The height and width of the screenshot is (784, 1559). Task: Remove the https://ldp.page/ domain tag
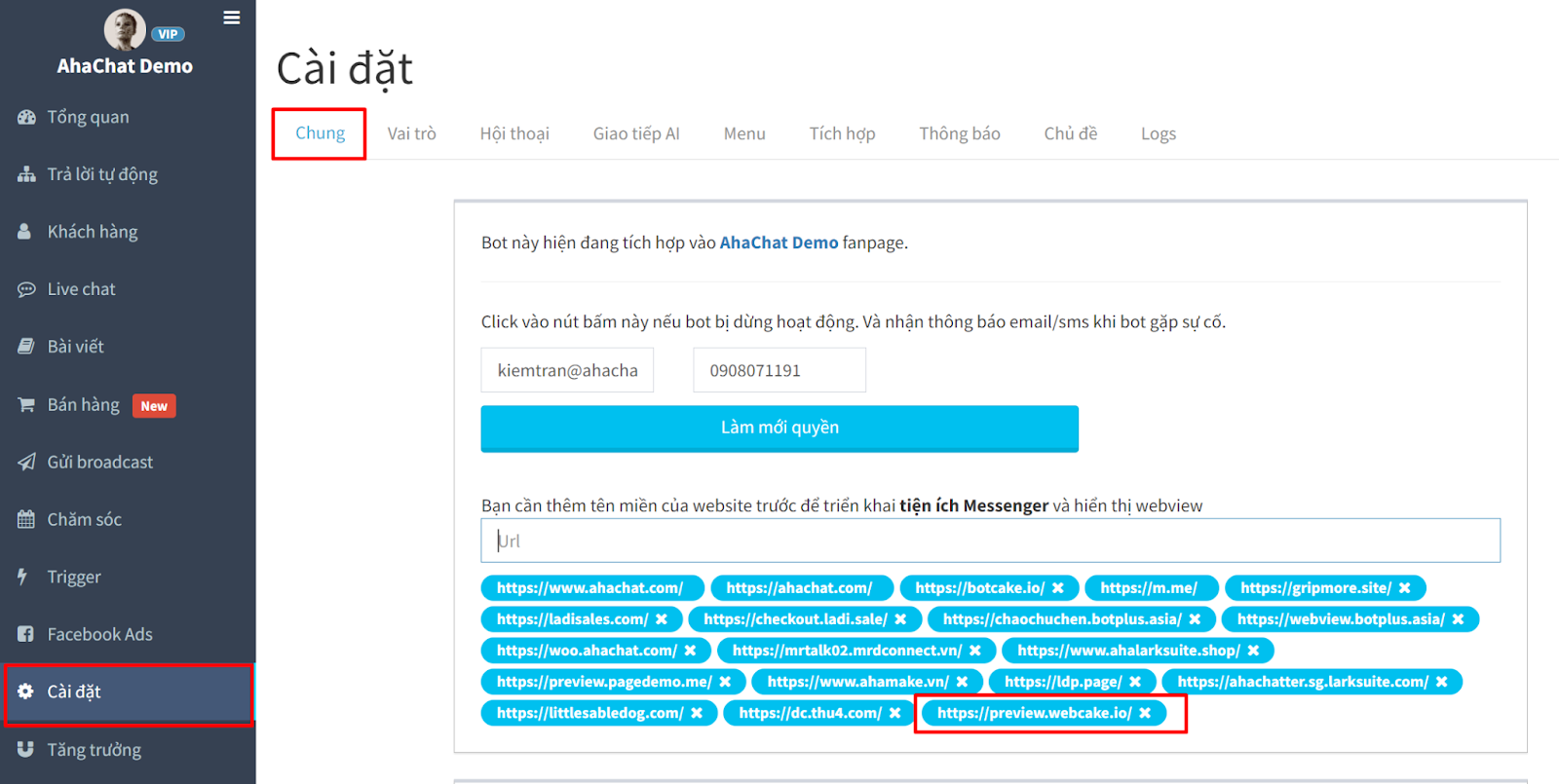1136,682
